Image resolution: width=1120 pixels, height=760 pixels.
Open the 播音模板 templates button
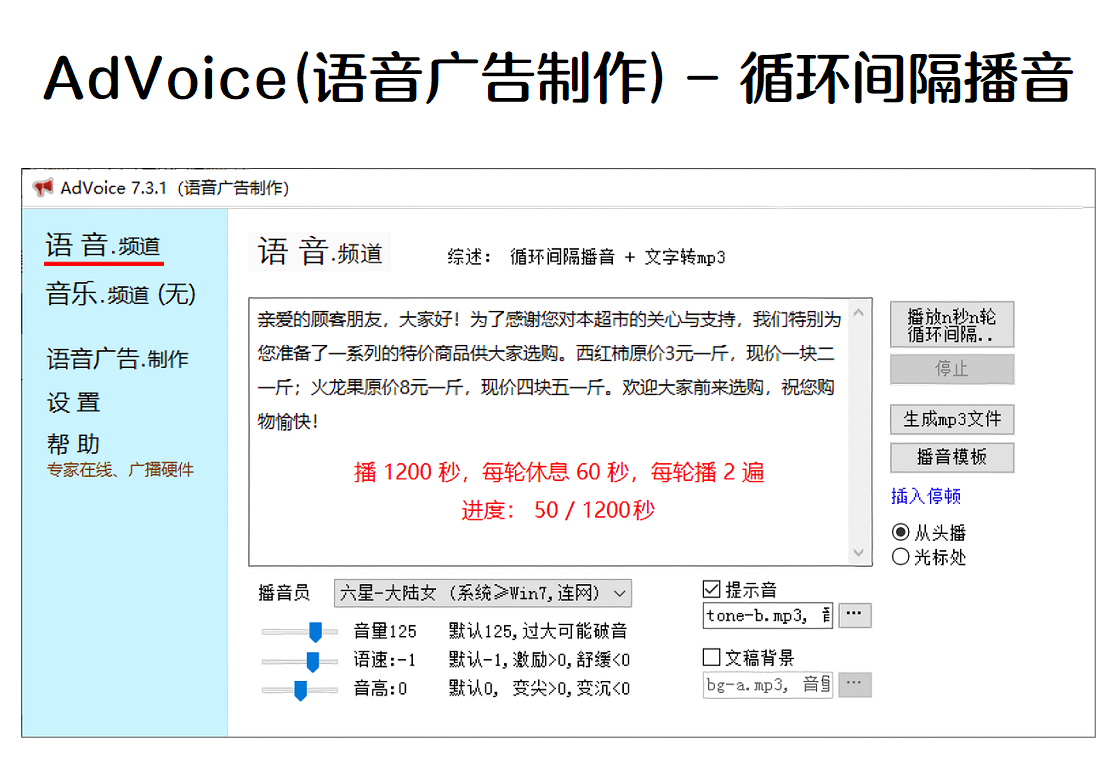tap(952, 457)
